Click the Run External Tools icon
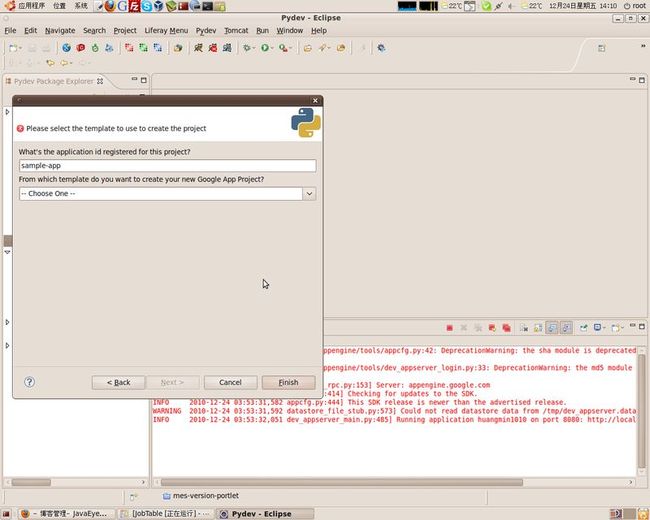Image resolution: width=650 pixels, height=520 pixels. (x=283, y=48)
